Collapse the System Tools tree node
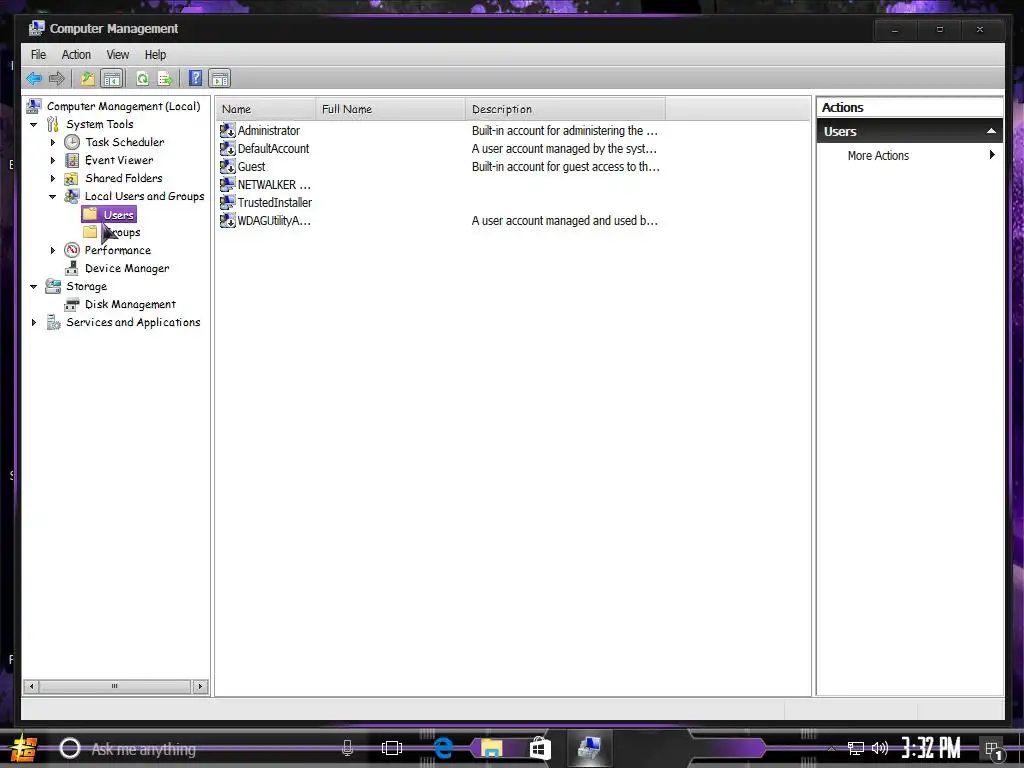The image size is (1024, 768). [x=34, y=124]
